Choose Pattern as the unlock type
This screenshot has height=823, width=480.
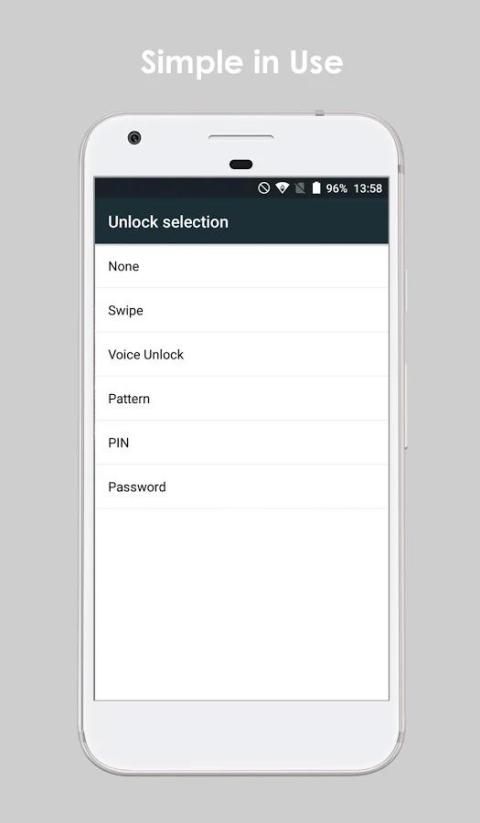[x=242, y=398]
